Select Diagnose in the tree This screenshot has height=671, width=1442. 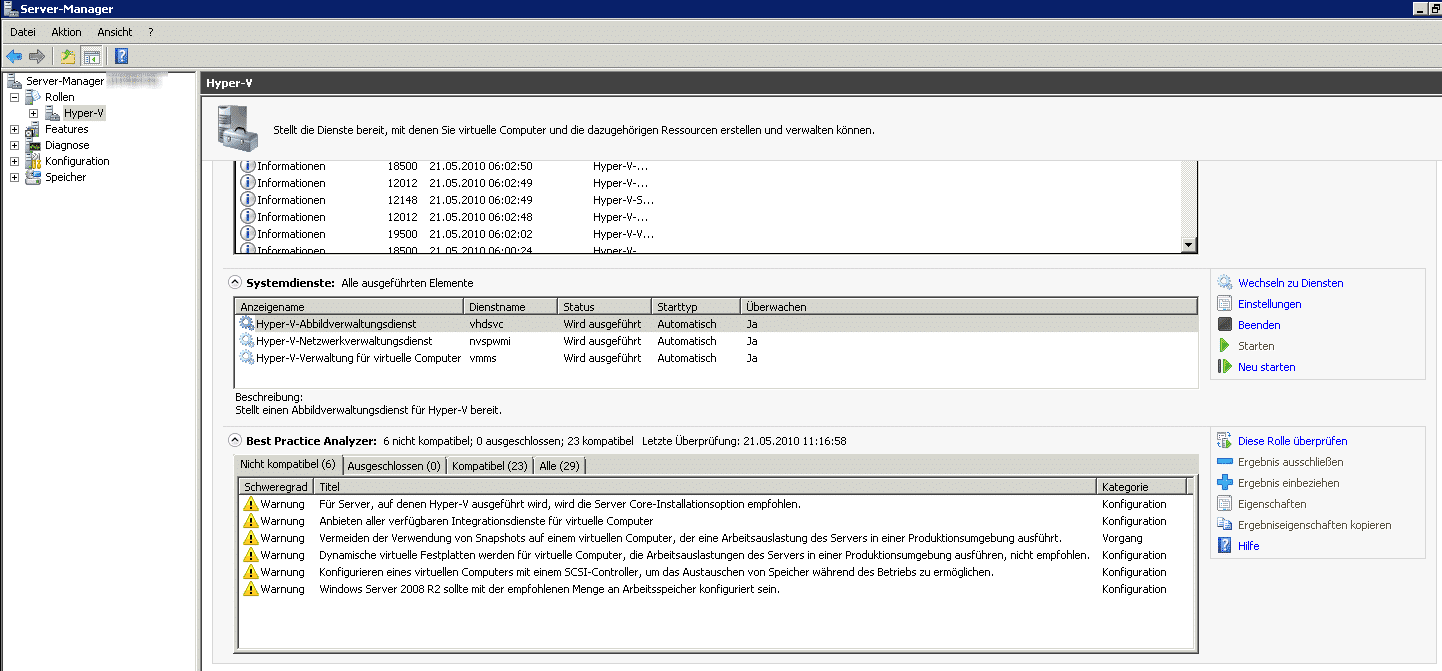(x=67, y=145)
